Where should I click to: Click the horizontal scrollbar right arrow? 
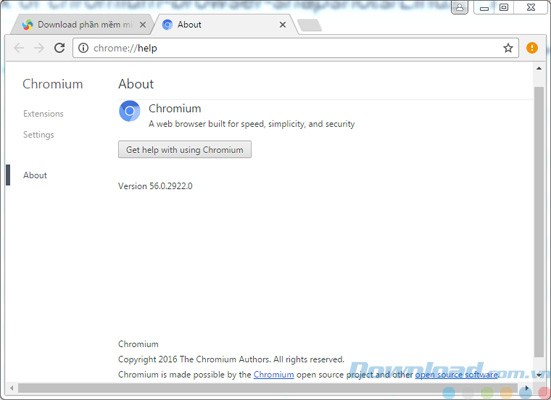pos(526,388)
